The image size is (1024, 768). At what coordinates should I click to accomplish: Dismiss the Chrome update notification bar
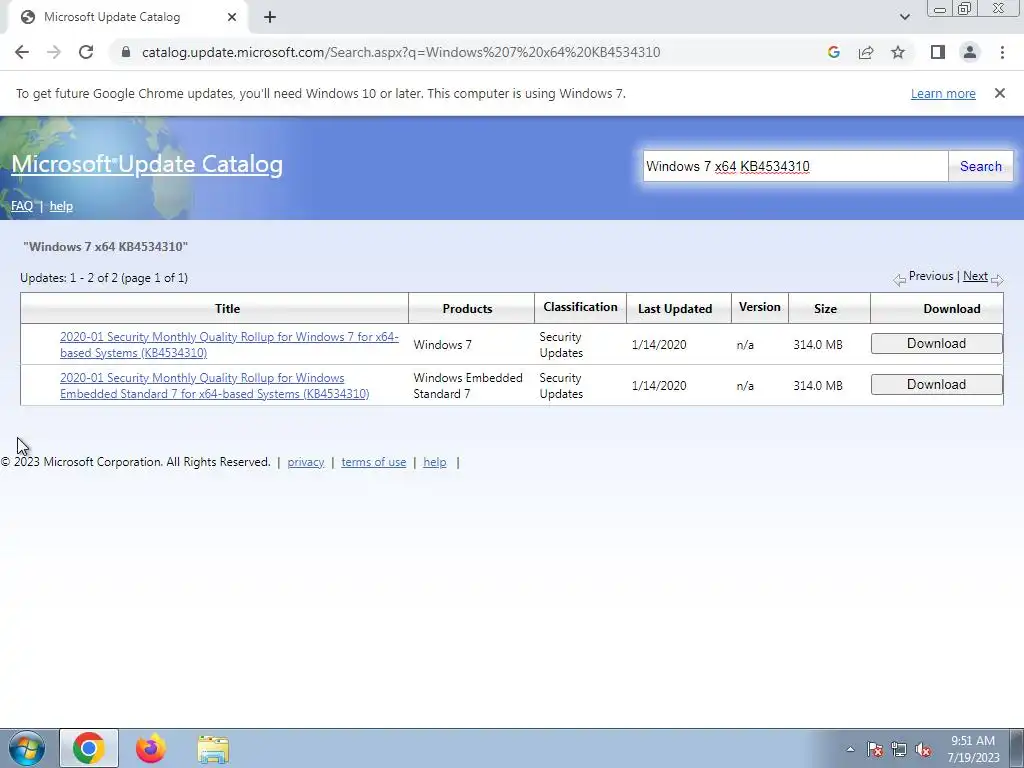999,93
